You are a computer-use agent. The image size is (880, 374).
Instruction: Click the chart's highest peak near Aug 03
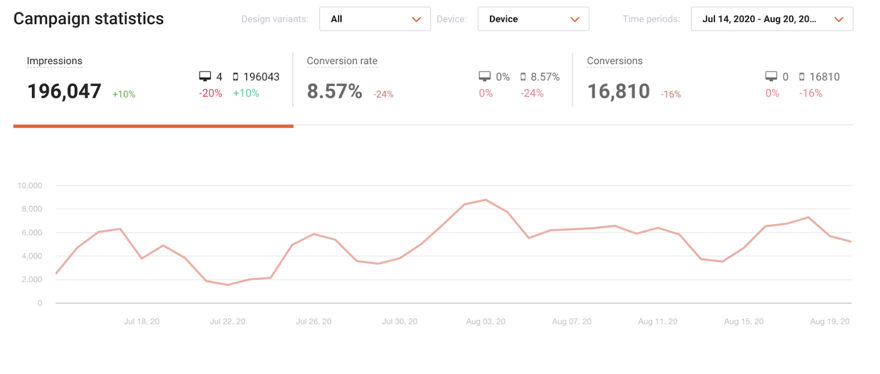(x=485, y=199)
